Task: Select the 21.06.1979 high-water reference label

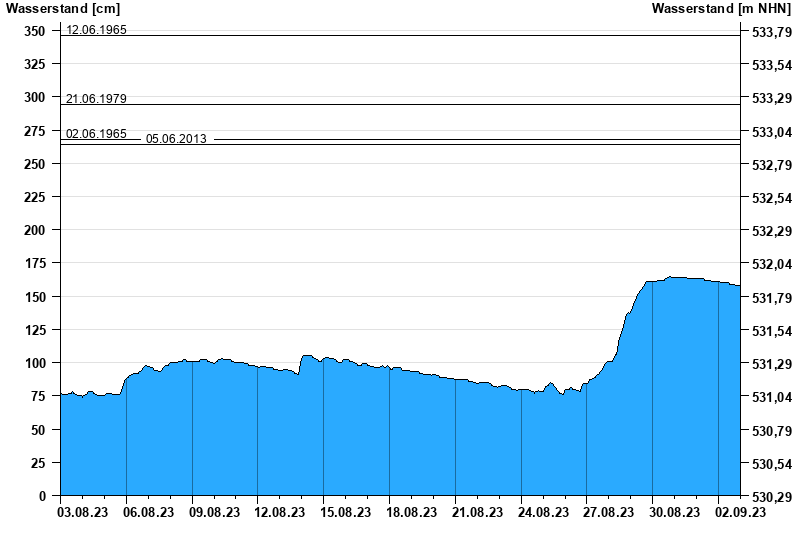Action: click(96, 99)
